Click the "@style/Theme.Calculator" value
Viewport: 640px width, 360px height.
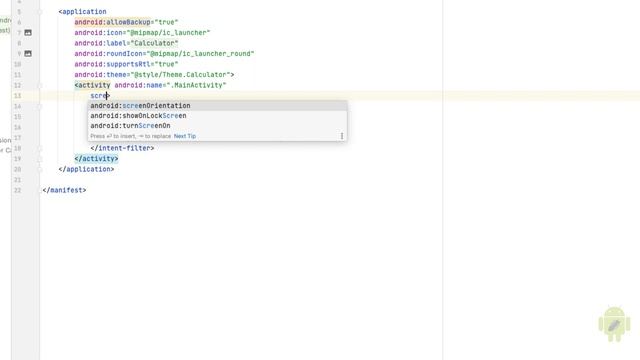coord(180,75)
